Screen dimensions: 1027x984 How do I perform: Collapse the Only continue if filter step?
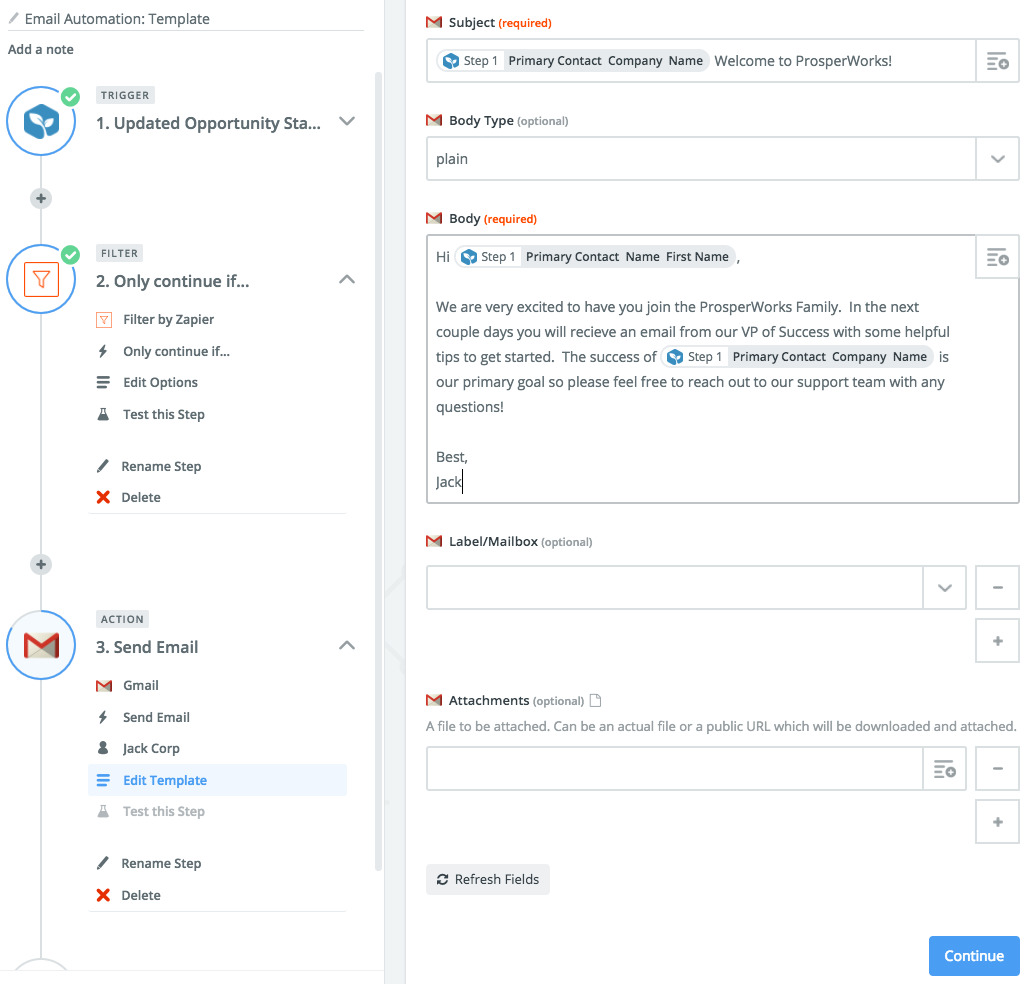347,280
